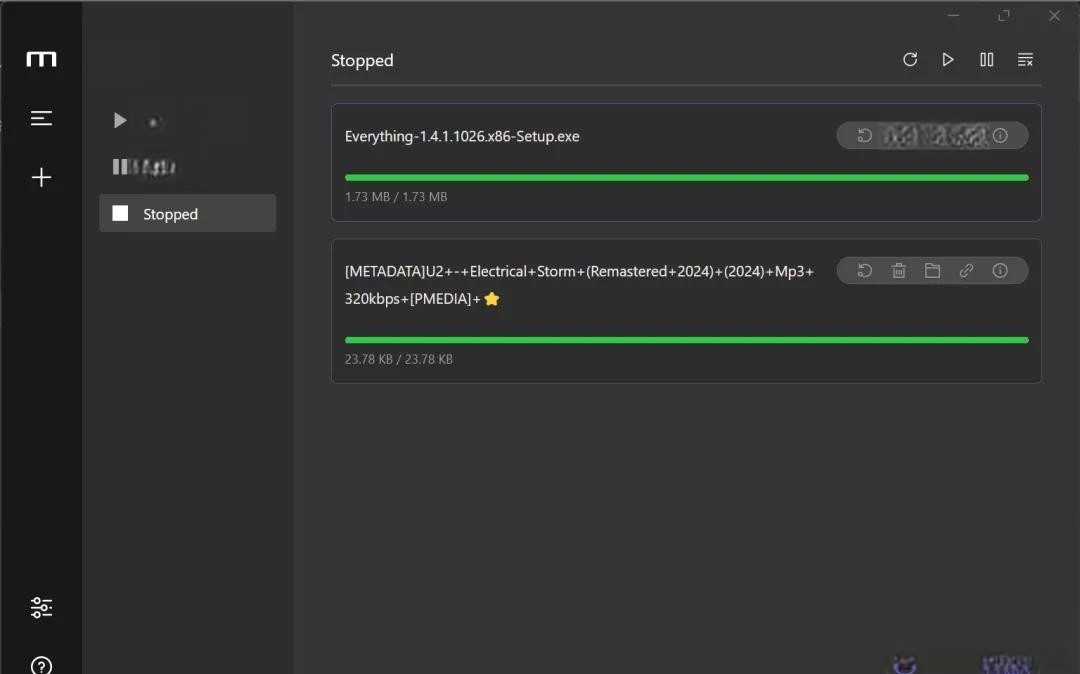Add a new download task
Screen dimensions: 1080x674
[x=41, y=177]
